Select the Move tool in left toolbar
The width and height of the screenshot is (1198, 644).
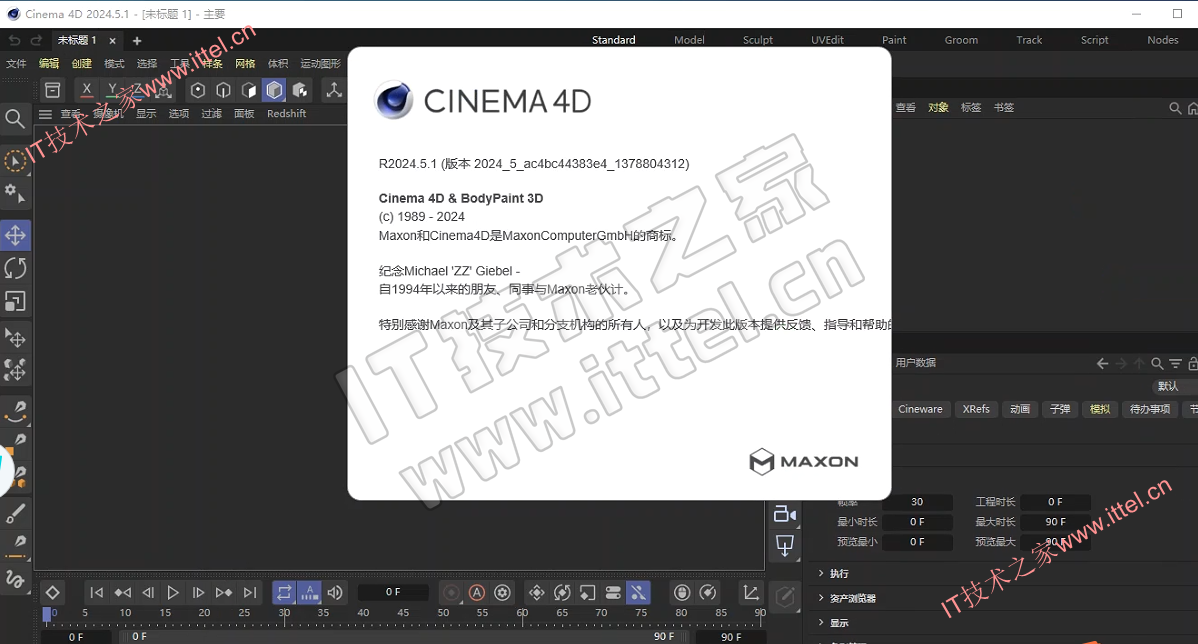click(x=15, y=235)
